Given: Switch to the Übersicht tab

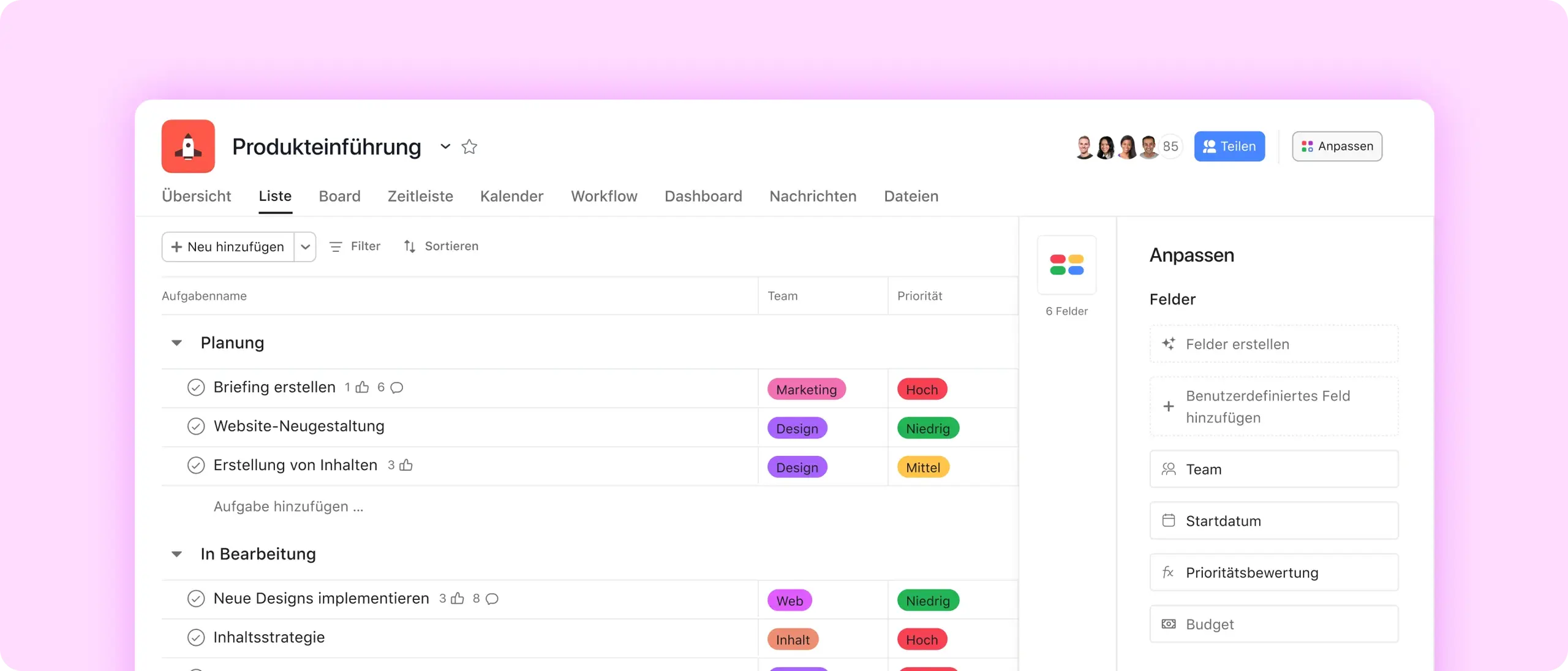Looking at the screenshot, I should pyautogui.click(x=196, y=196).
